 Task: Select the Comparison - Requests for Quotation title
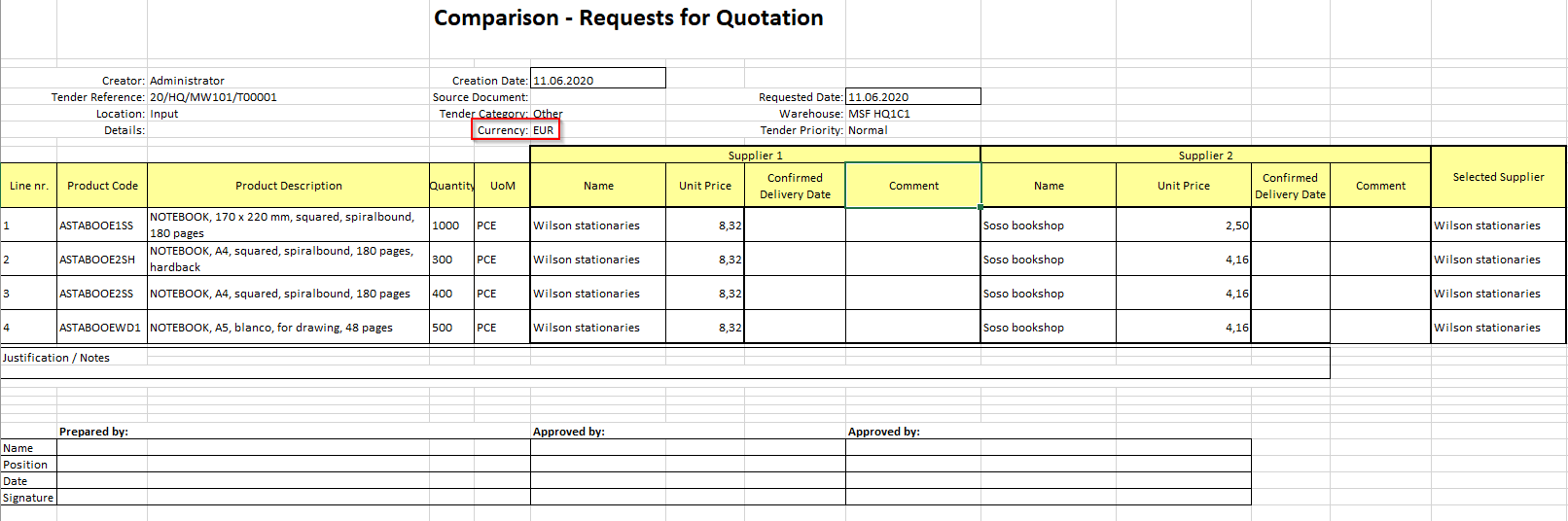tap(628, 18)
